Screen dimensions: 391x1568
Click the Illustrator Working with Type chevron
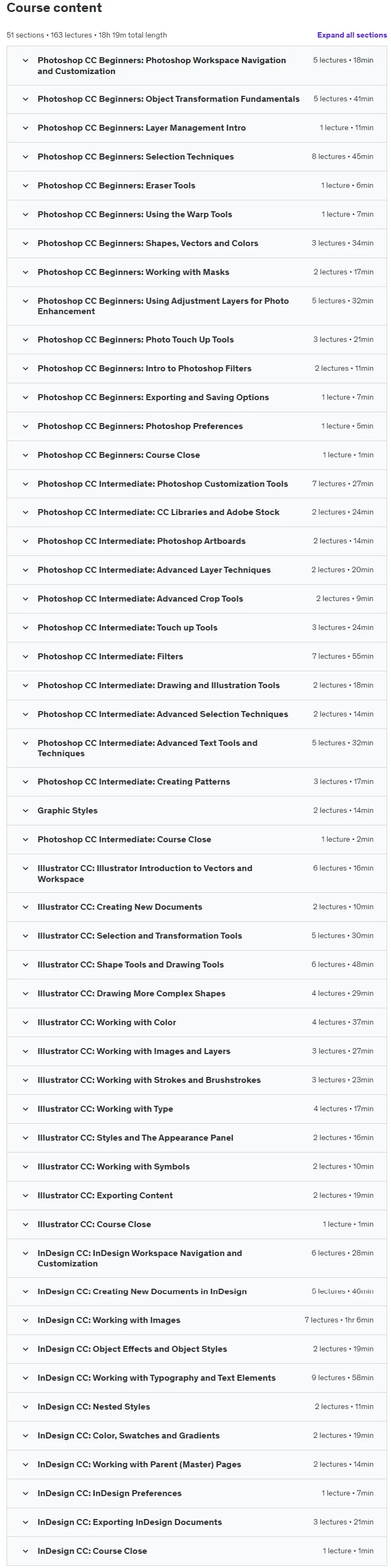(x=26, y=1109)
